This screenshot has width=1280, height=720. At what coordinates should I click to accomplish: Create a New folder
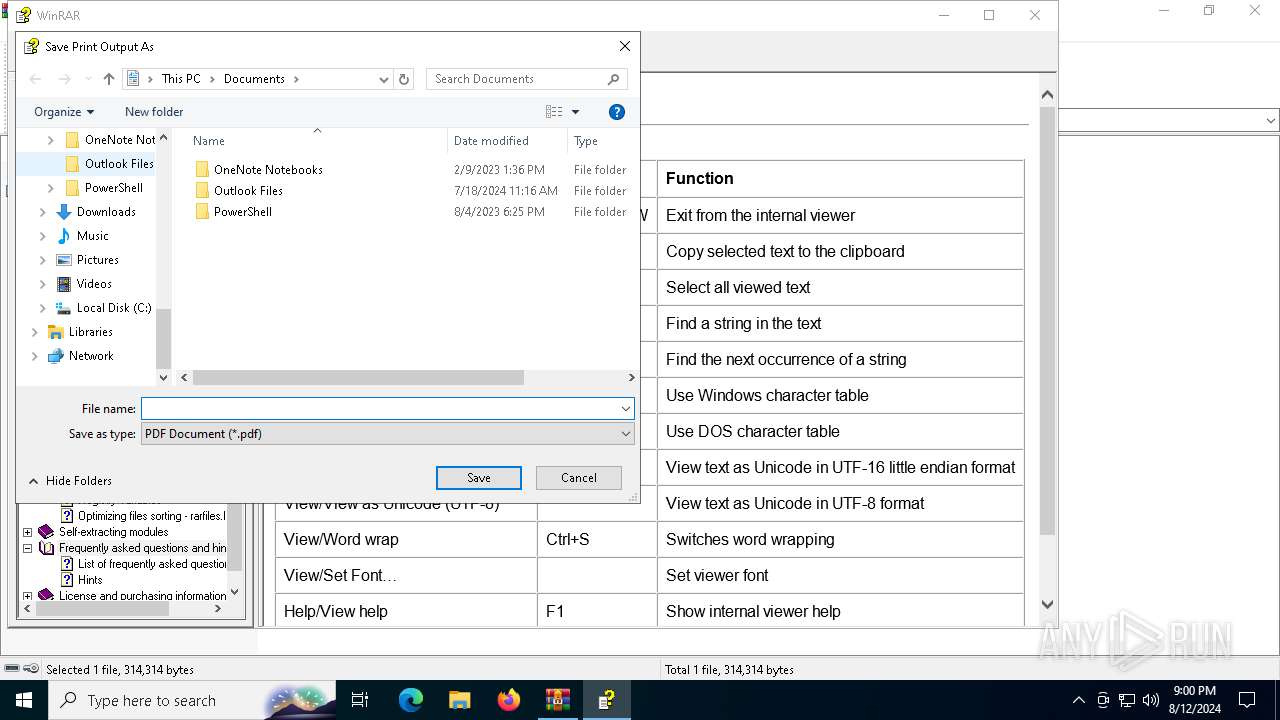pos(154,112)
